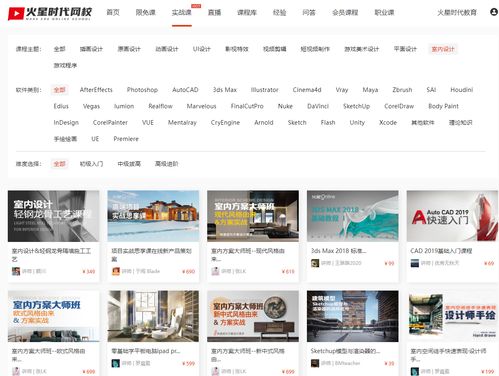Image resolution: width=499 pixels, height=376 pixels.
Task: Filter by Photoshop software
Action: coord(142,90)
